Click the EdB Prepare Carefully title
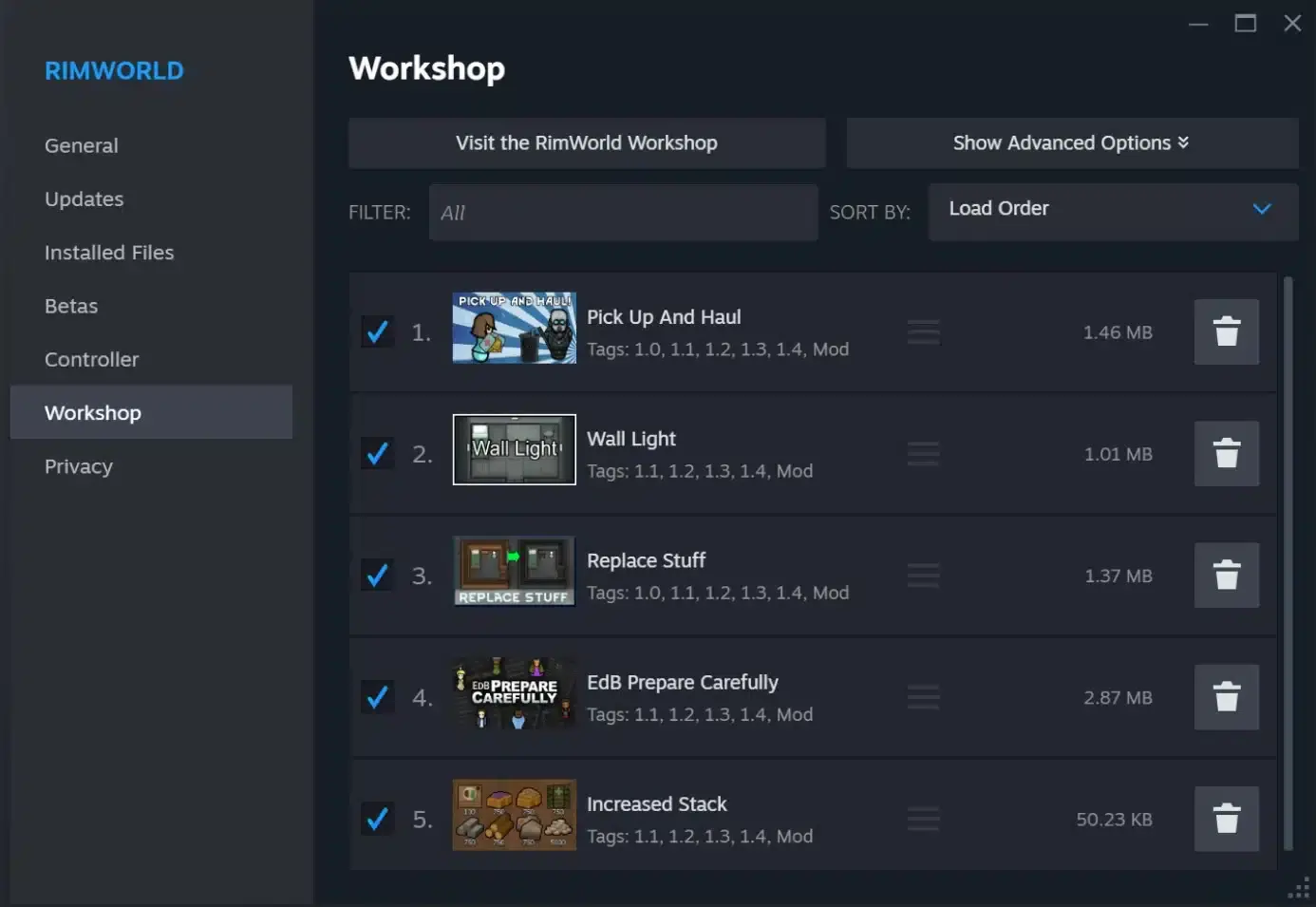The height and width of the screenshot is (907, 1316). pos(683,682)
